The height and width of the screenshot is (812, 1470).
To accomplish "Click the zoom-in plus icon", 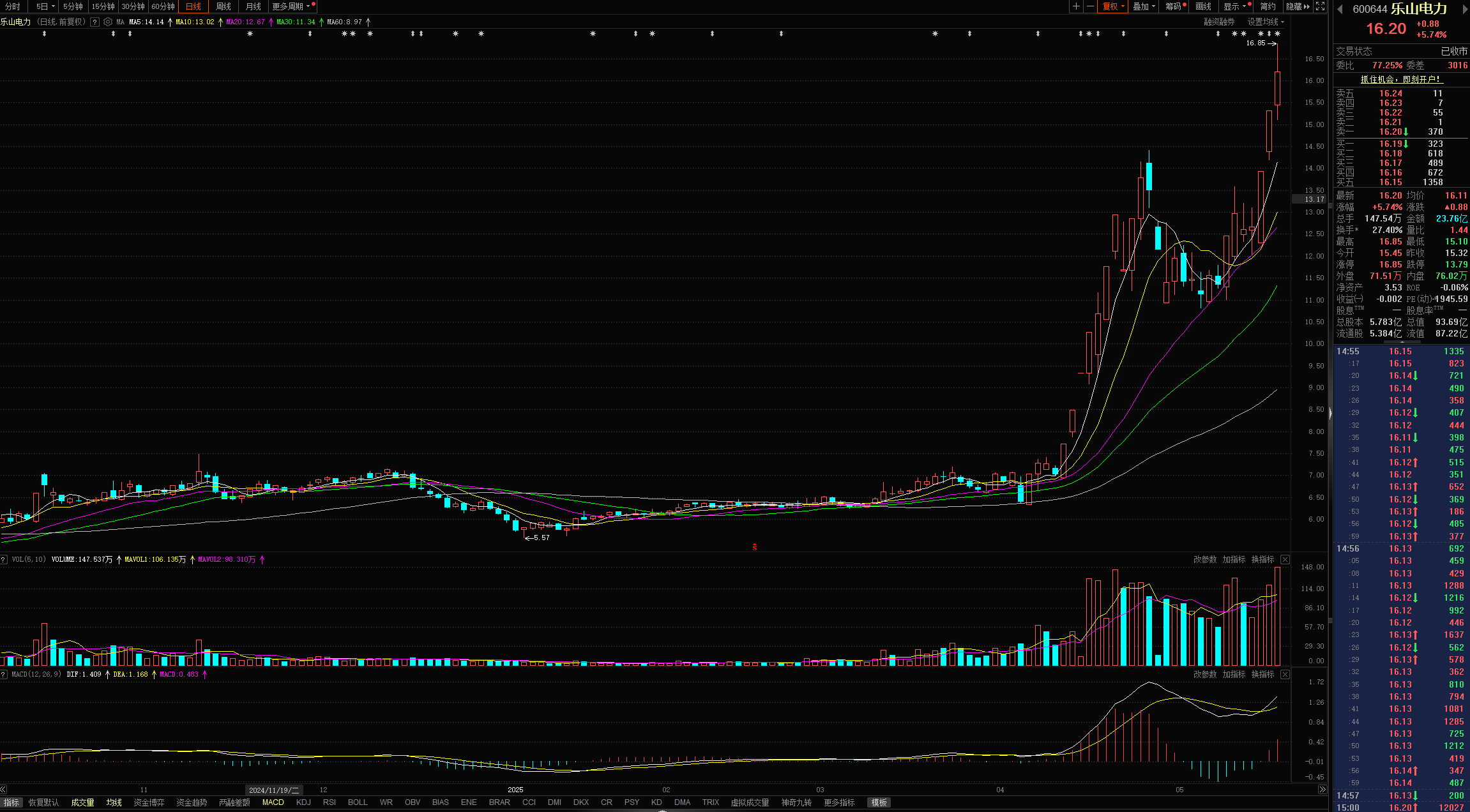I will point(1077,6).
